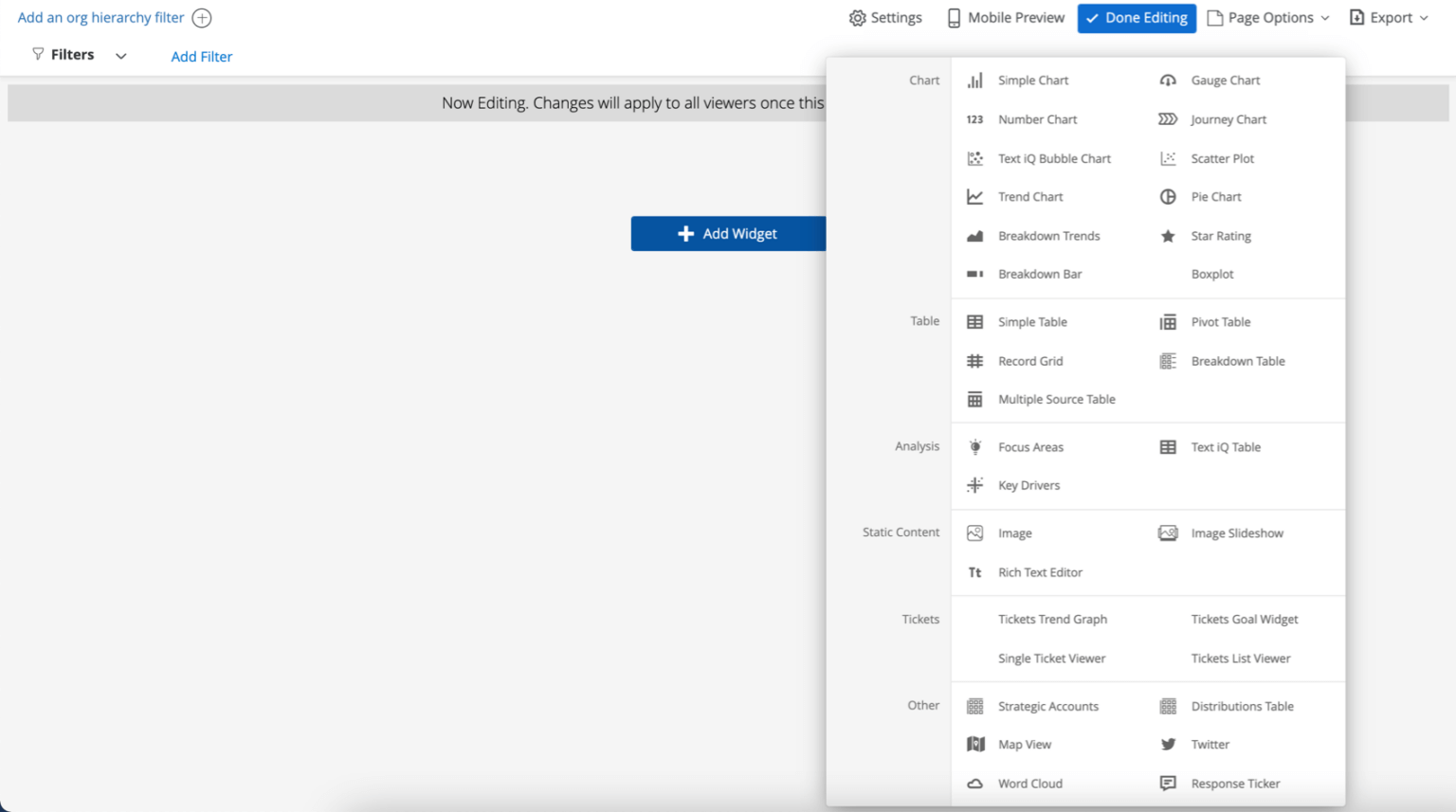This screenshot has height=812, width=1456.
Task: Select the Pivot Table widget icon
Action: (1168, 321)
